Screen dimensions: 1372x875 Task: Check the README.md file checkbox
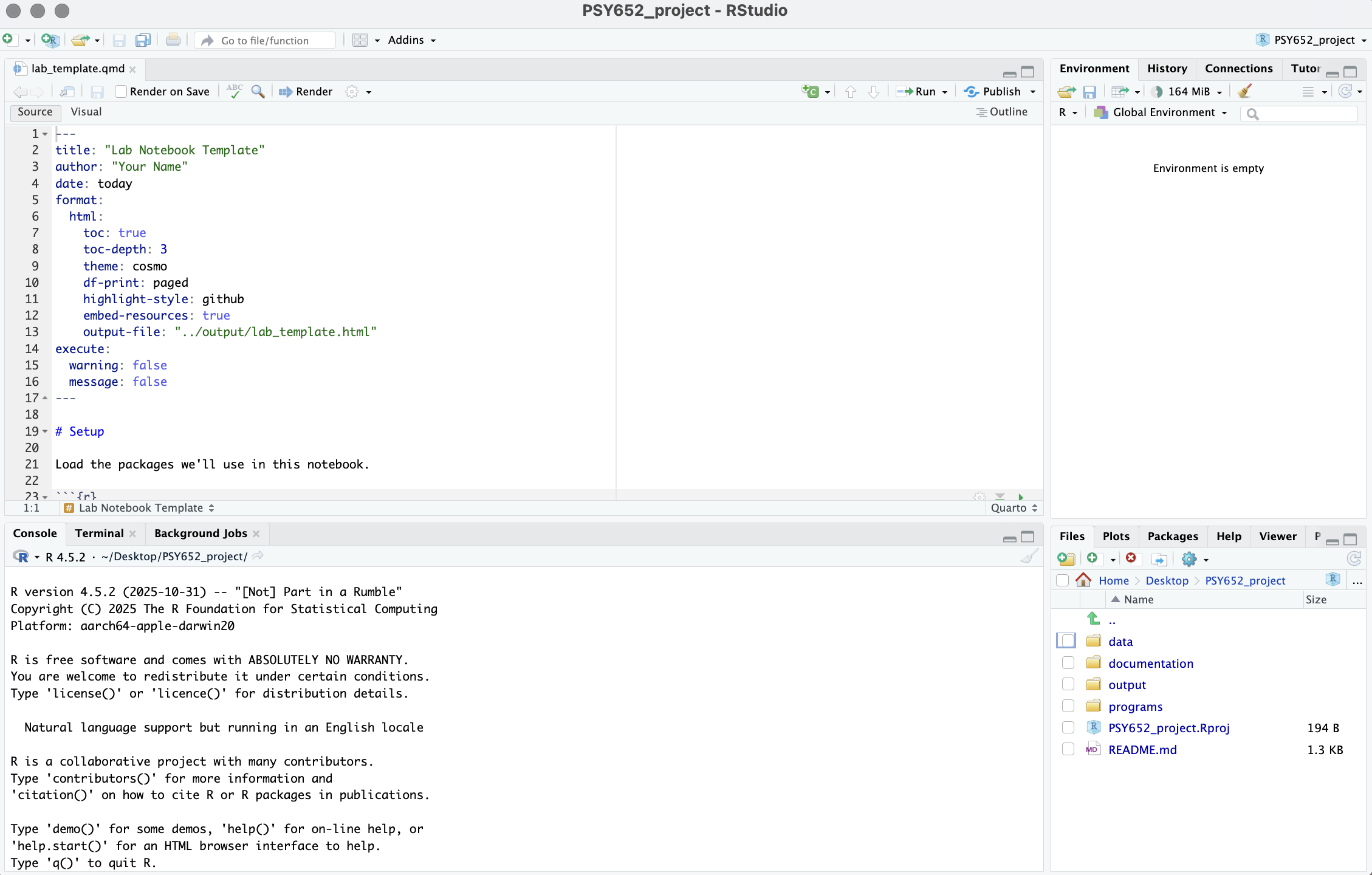coord(1068,749)
